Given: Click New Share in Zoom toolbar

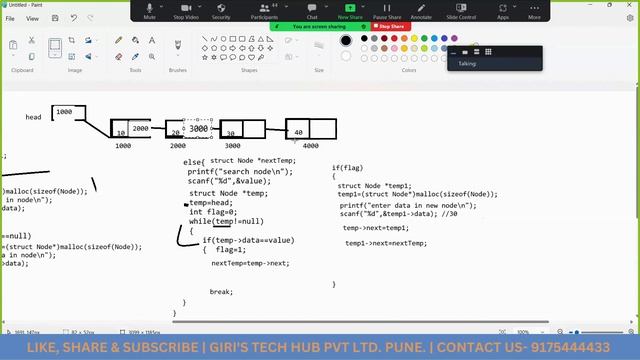Looking at the screenshot, I should click(x=350, y=11).
